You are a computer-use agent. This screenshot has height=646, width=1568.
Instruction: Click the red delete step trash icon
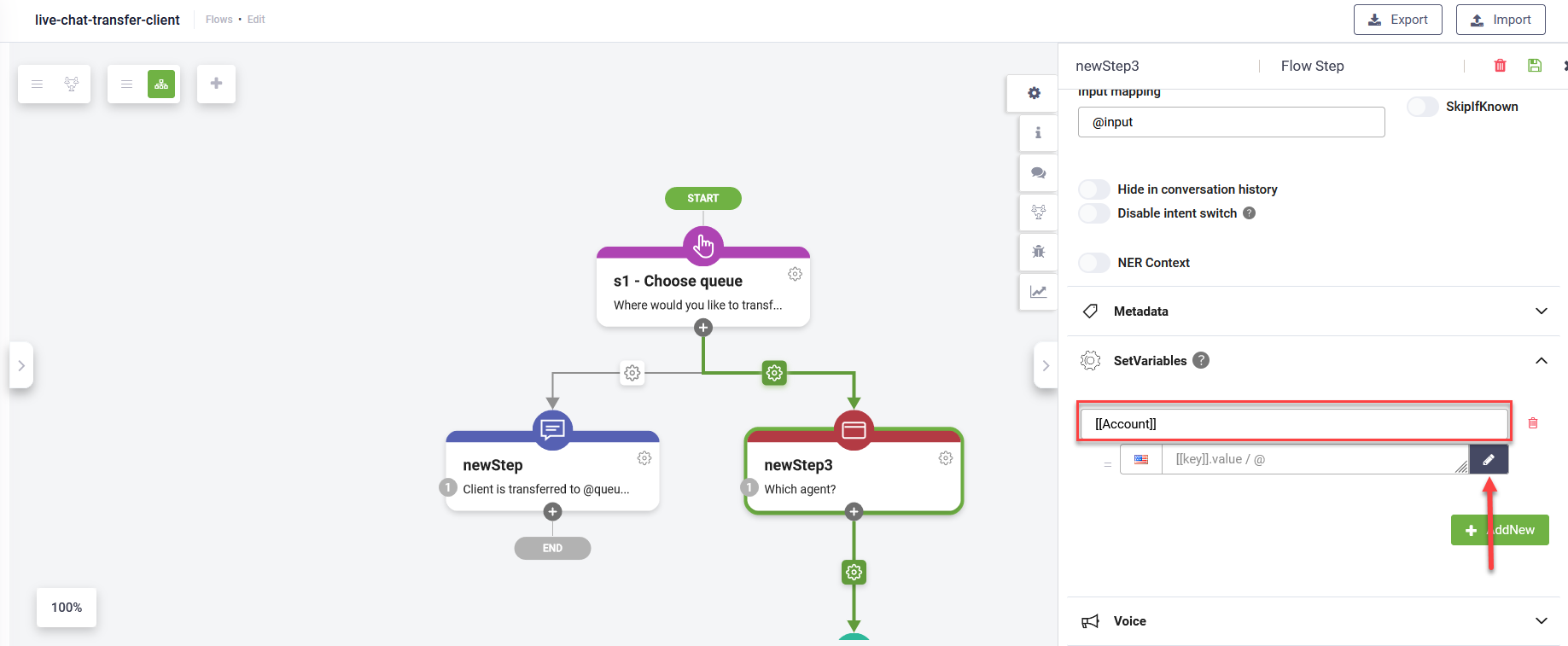pyautogui.click(x=1500, y=66)
